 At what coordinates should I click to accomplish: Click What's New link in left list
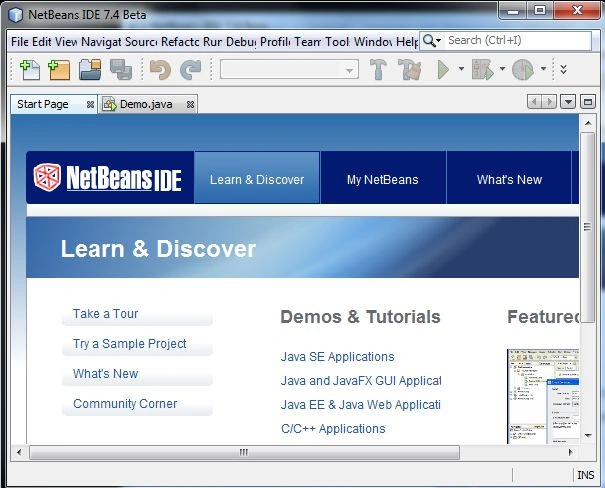click(105, 373)
